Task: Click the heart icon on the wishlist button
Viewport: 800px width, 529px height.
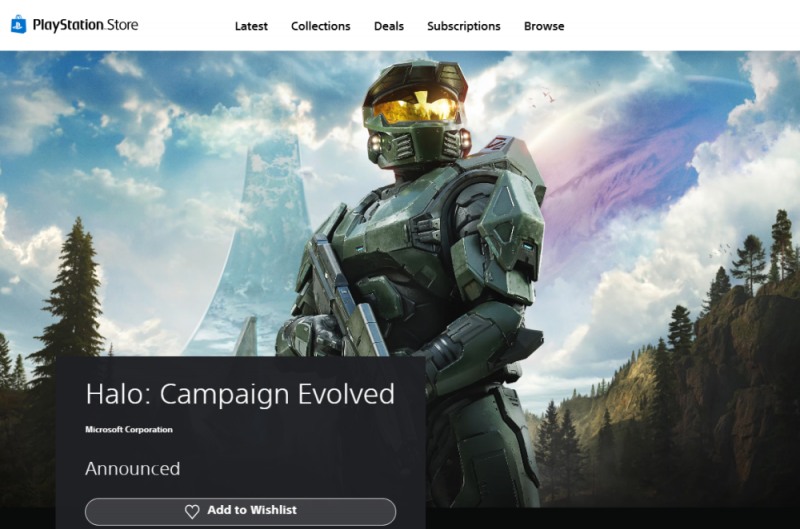Action: 192,511
